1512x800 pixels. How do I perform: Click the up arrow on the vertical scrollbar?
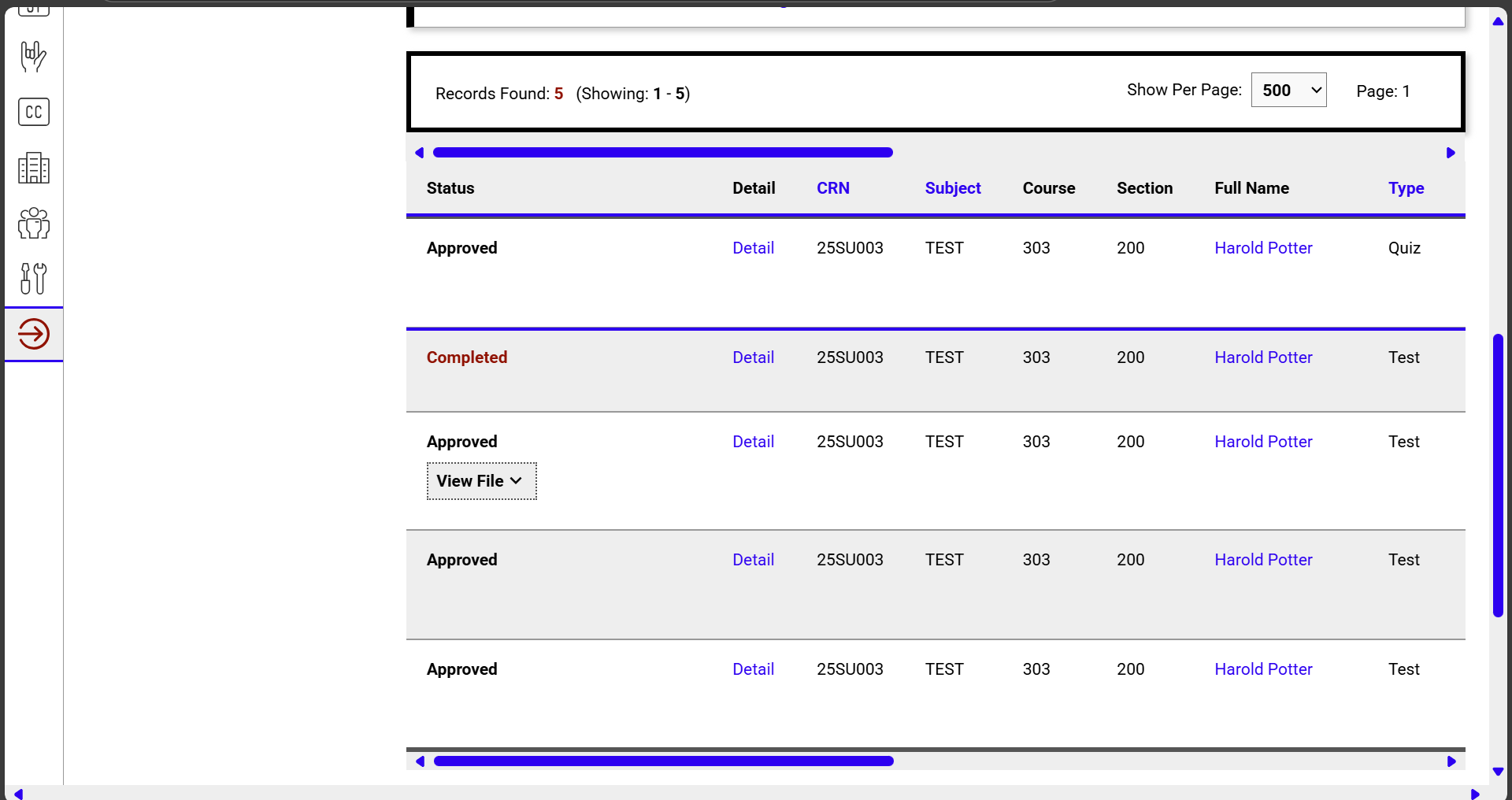coord(1499,22)
